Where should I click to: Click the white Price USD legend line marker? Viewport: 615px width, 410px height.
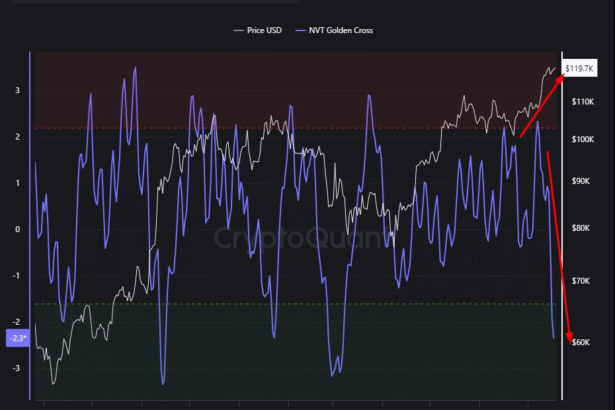(x=238, y=30)
